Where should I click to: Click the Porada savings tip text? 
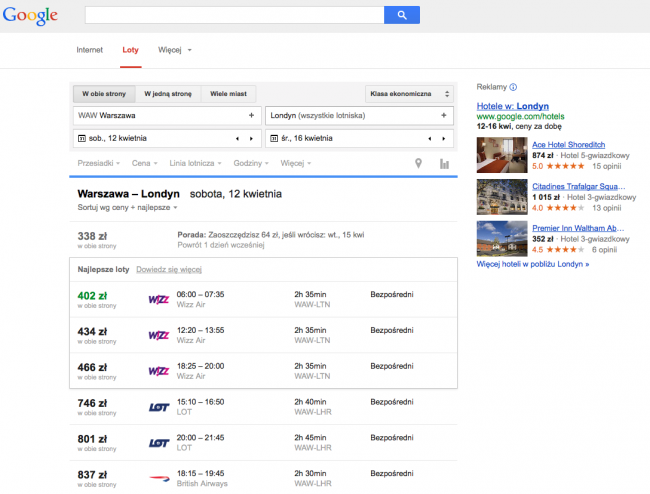pyautogui.click(x=271, y=235)
